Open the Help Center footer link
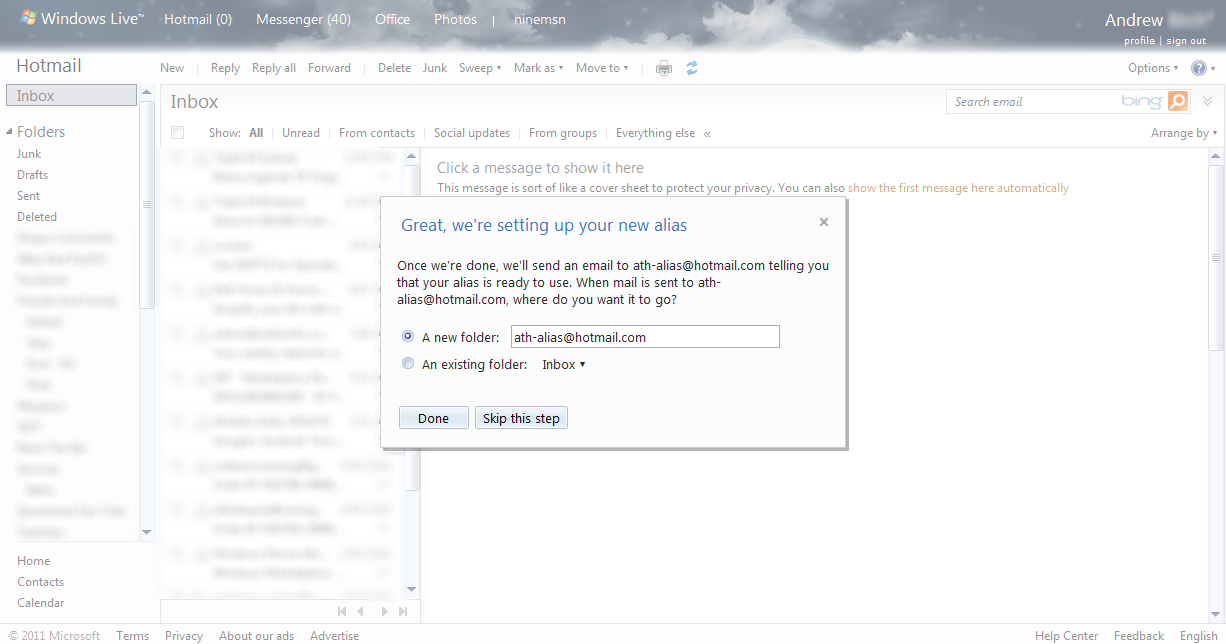This screenshot has width=1226, height=644. pos(1066,636)
